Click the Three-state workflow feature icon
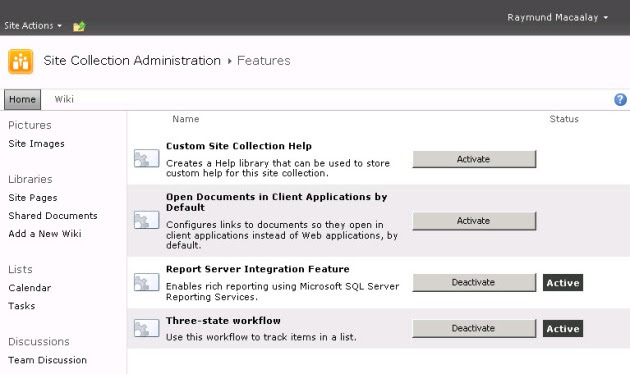 (146, 328)
